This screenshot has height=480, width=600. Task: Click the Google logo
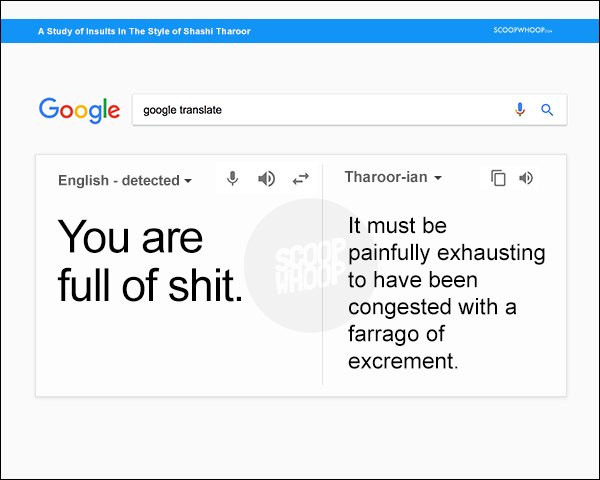tap(79, 110)
